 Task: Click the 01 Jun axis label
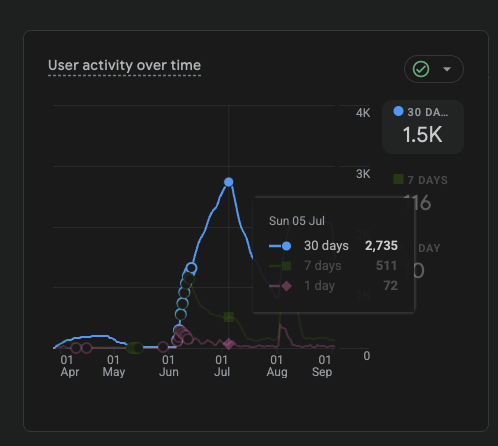169,366
